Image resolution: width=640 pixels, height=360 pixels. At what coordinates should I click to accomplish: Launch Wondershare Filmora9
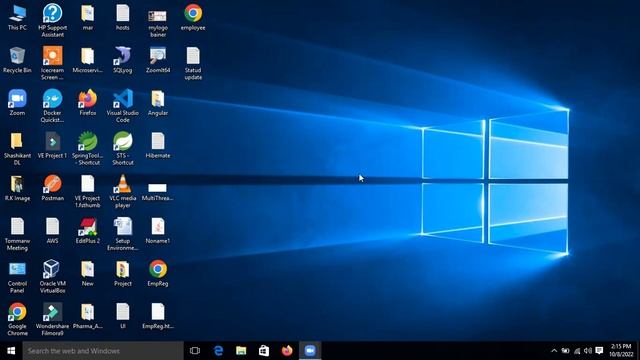(53, 319)
